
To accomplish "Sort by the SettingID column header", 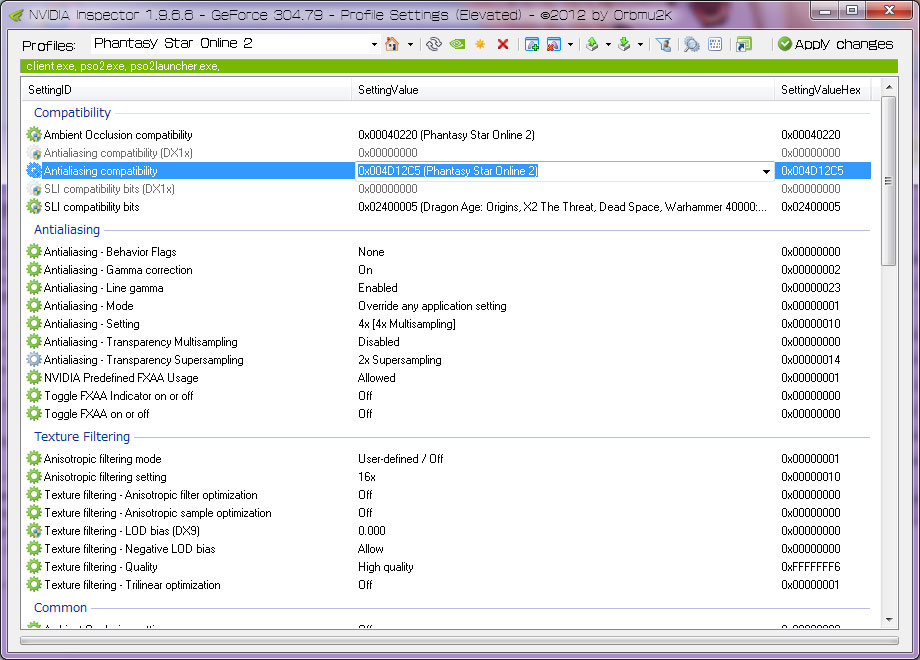I will coord(188,90).
